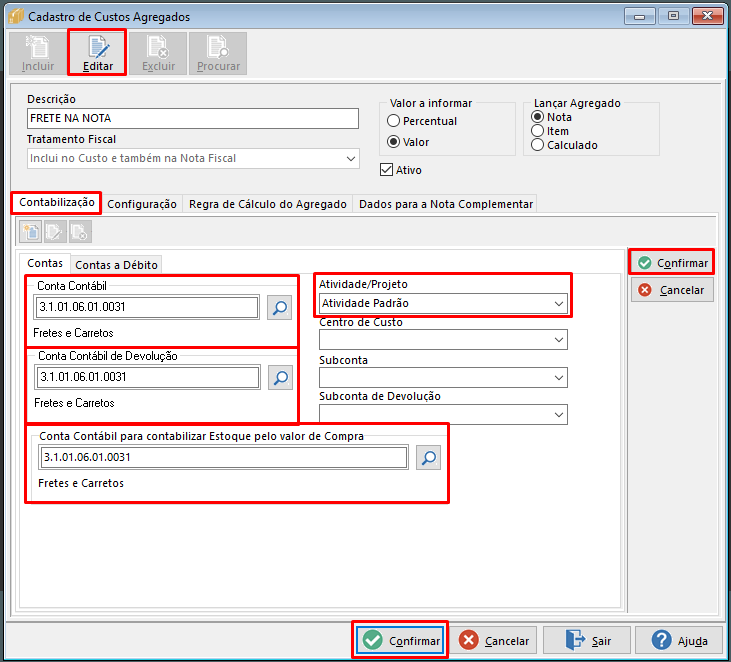Click the Incluir toolbar button
731x662 pixels.
pos(38,53)
